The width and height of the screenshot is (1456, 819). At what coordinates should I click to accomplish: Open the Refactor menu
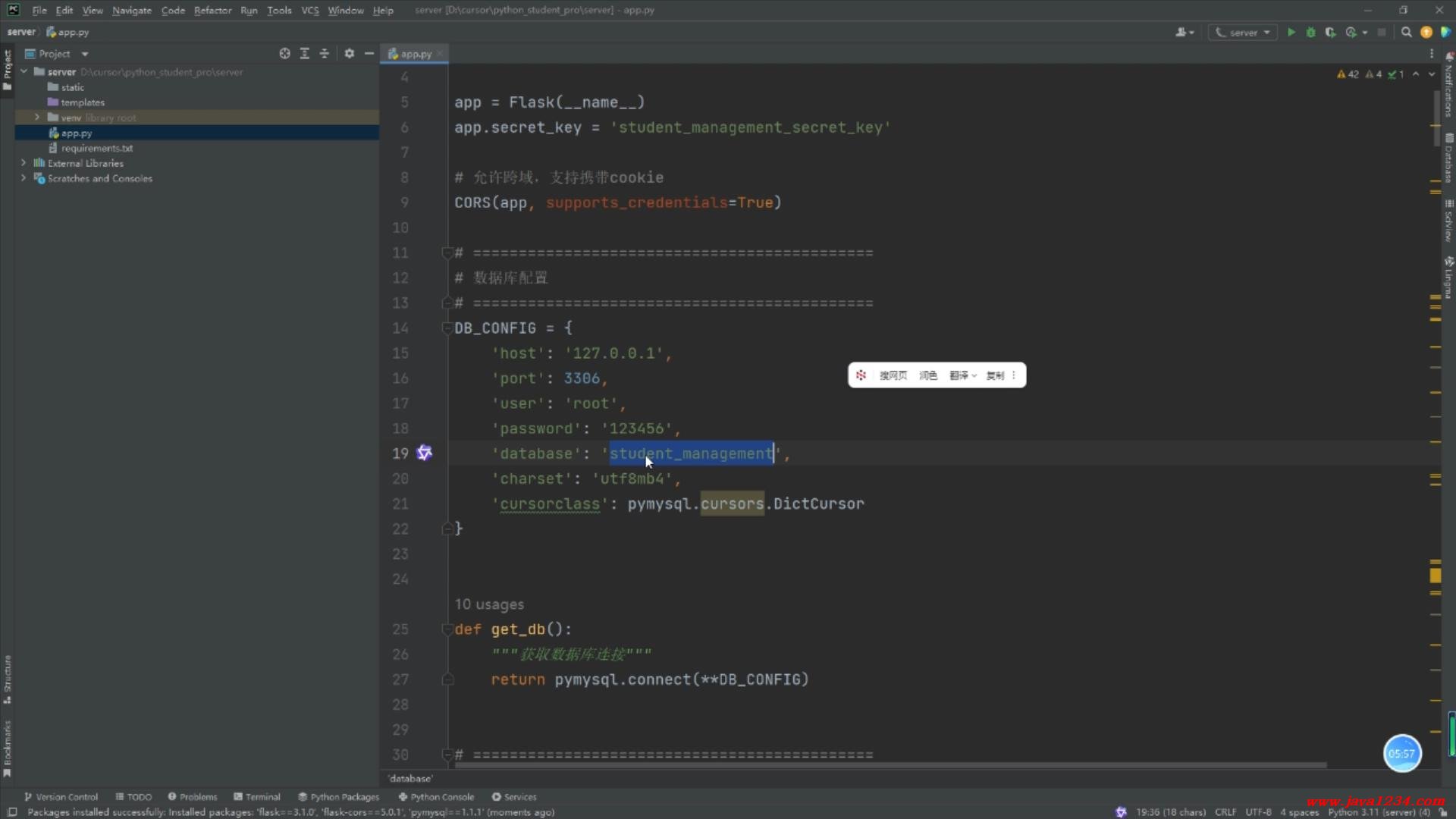[212, 11]
